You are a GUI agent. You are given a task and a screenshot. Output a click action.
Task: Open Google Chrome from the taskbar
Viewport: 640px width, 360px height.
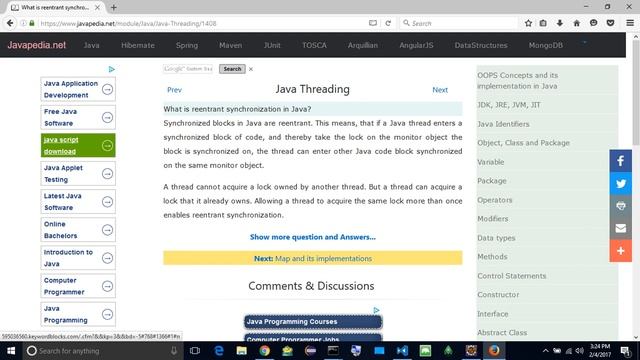(x=264, y=351)
